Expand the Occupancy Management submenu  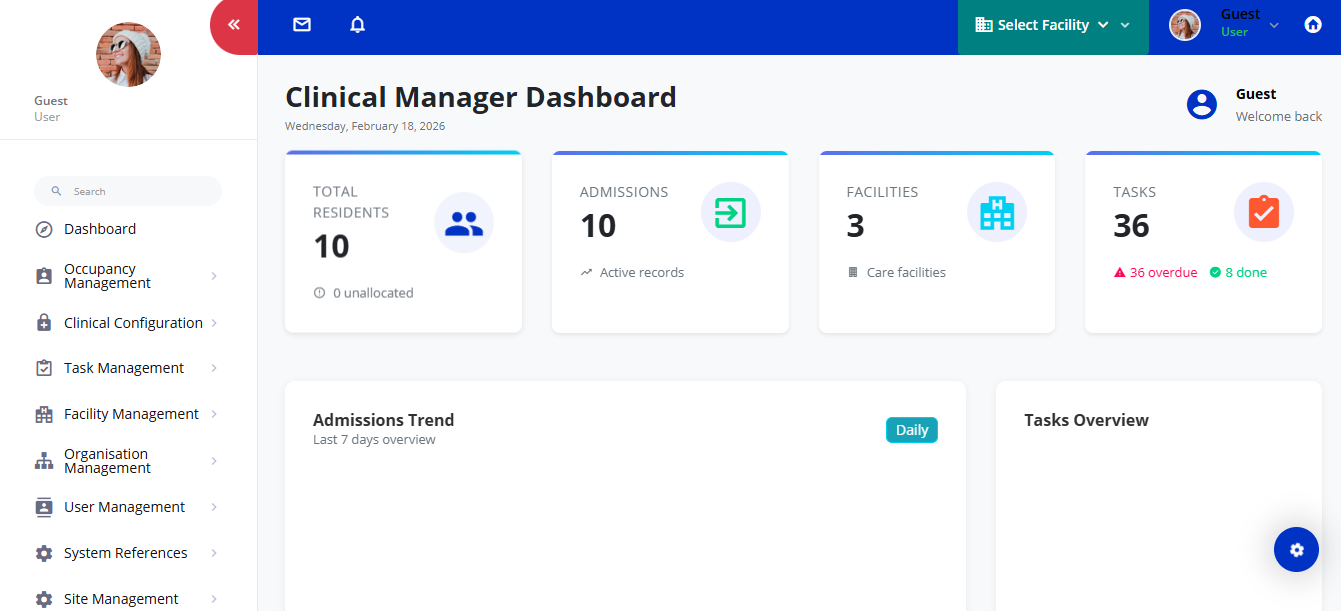(x=127, y=276)
